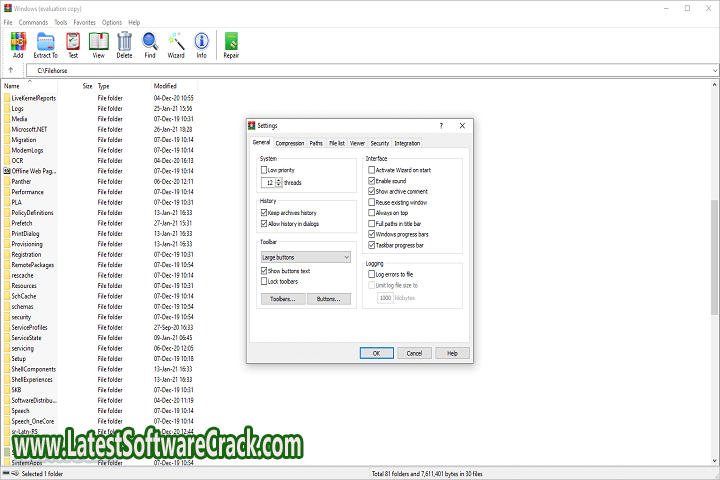Launch the Wizard toolbar icon
The height and width of the screenshot is (480, 720).
pos(176,43)
